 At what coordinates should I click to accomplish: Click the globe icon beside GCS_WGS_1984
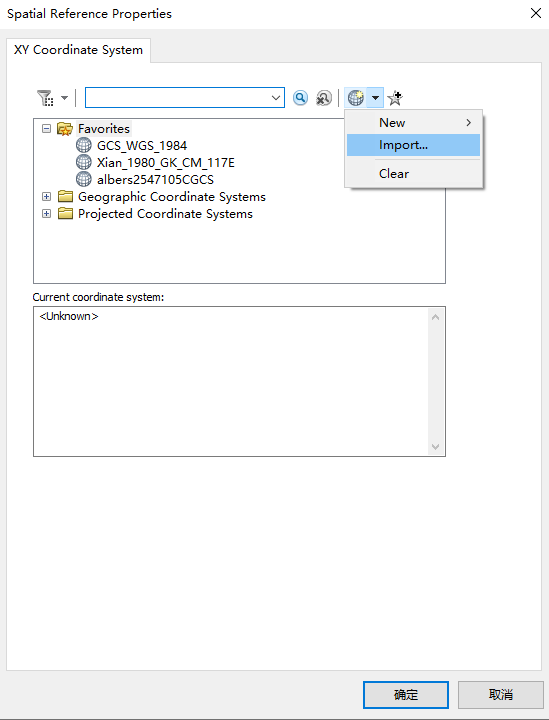[x=84, y=146]
